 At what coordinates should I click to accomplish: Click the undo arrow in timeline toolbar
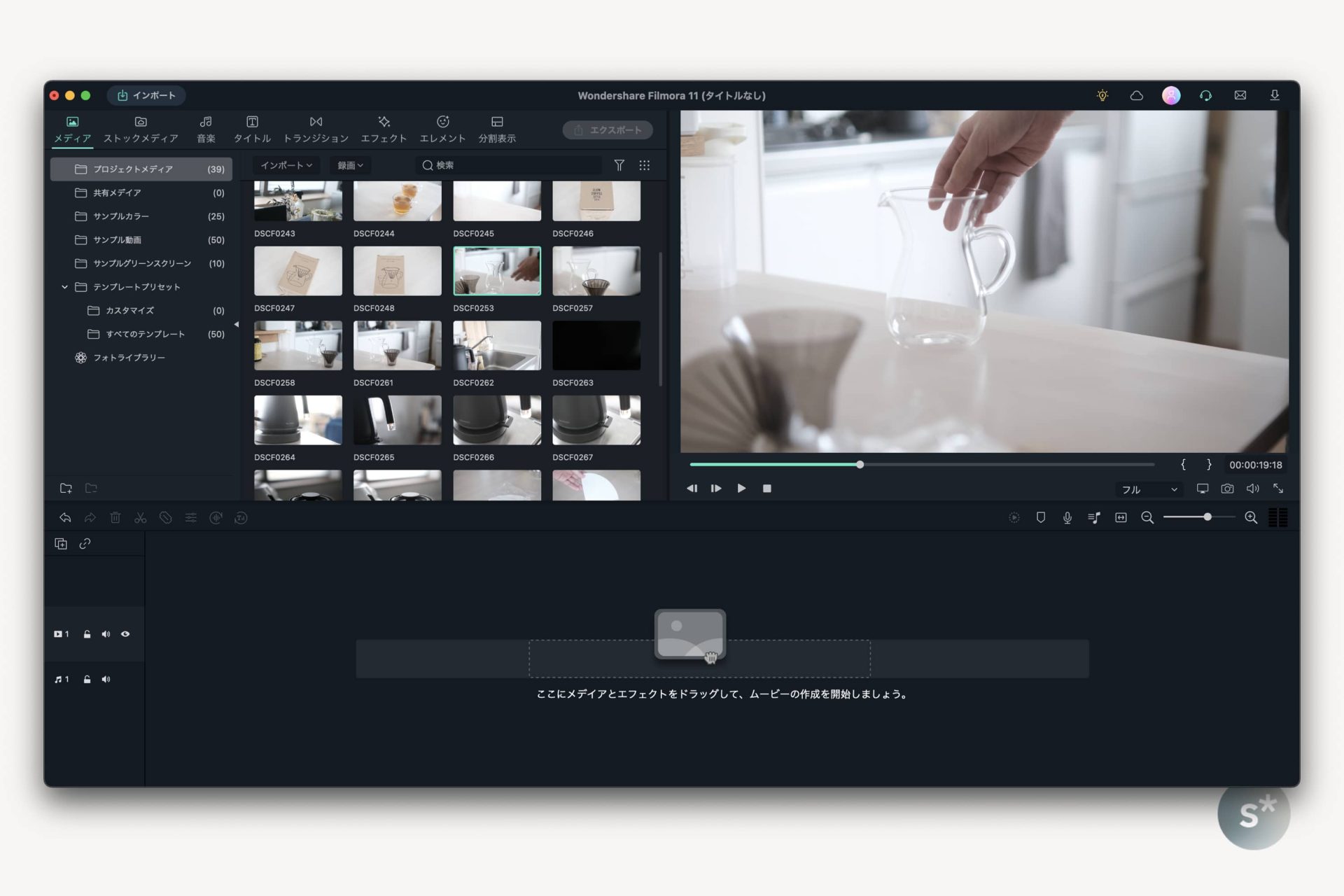[65, 517]
